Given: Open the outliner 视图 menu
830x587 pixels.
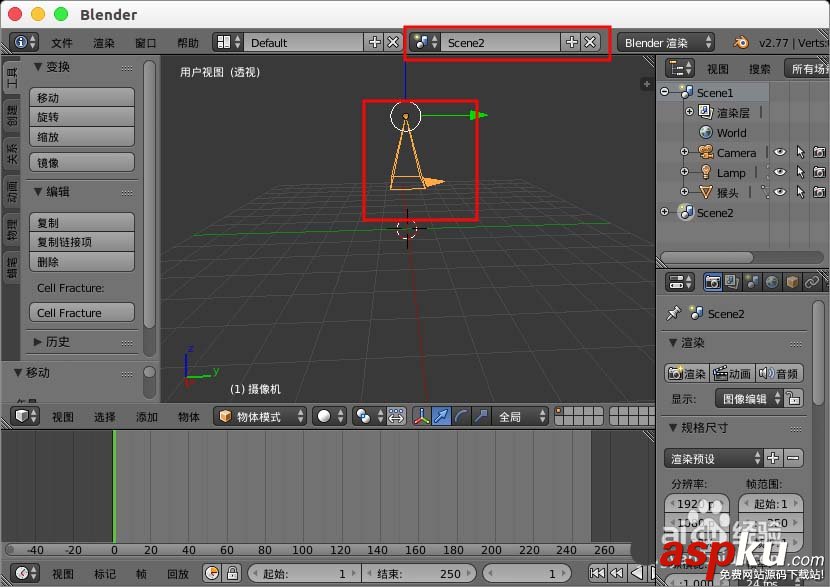Looking at the screenshot, I should (717, 69).
